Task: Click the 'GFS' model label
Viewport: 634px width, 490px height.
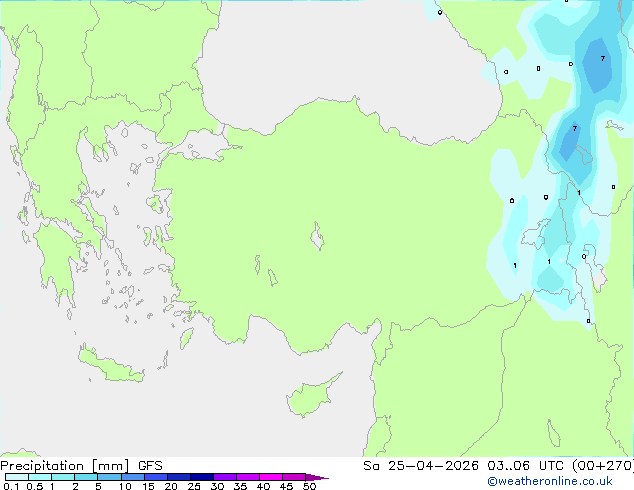Action: pyautogui.click(x=150, y=466)
